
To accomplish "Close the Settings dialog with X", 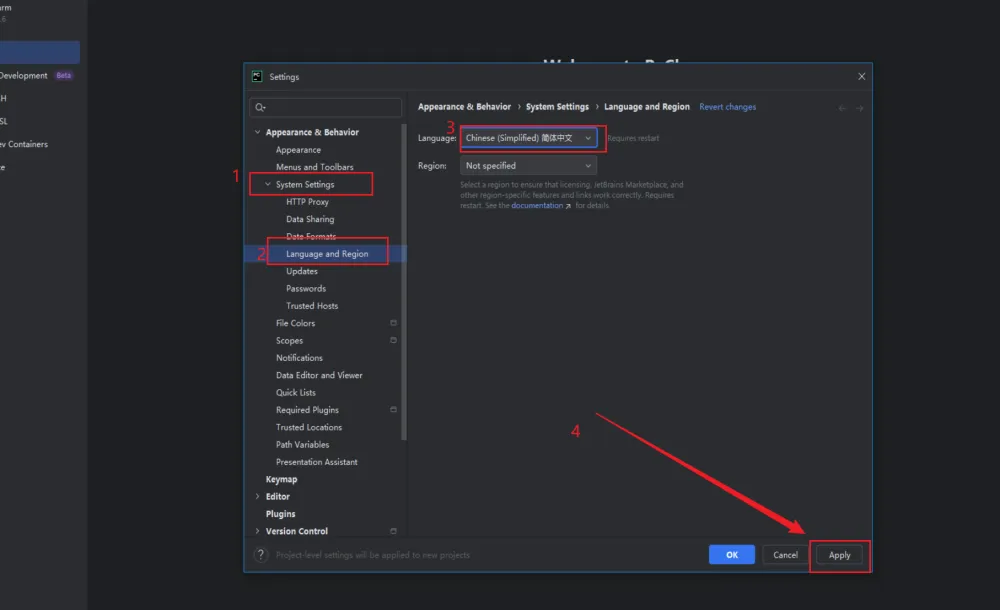I will (862, 77).
